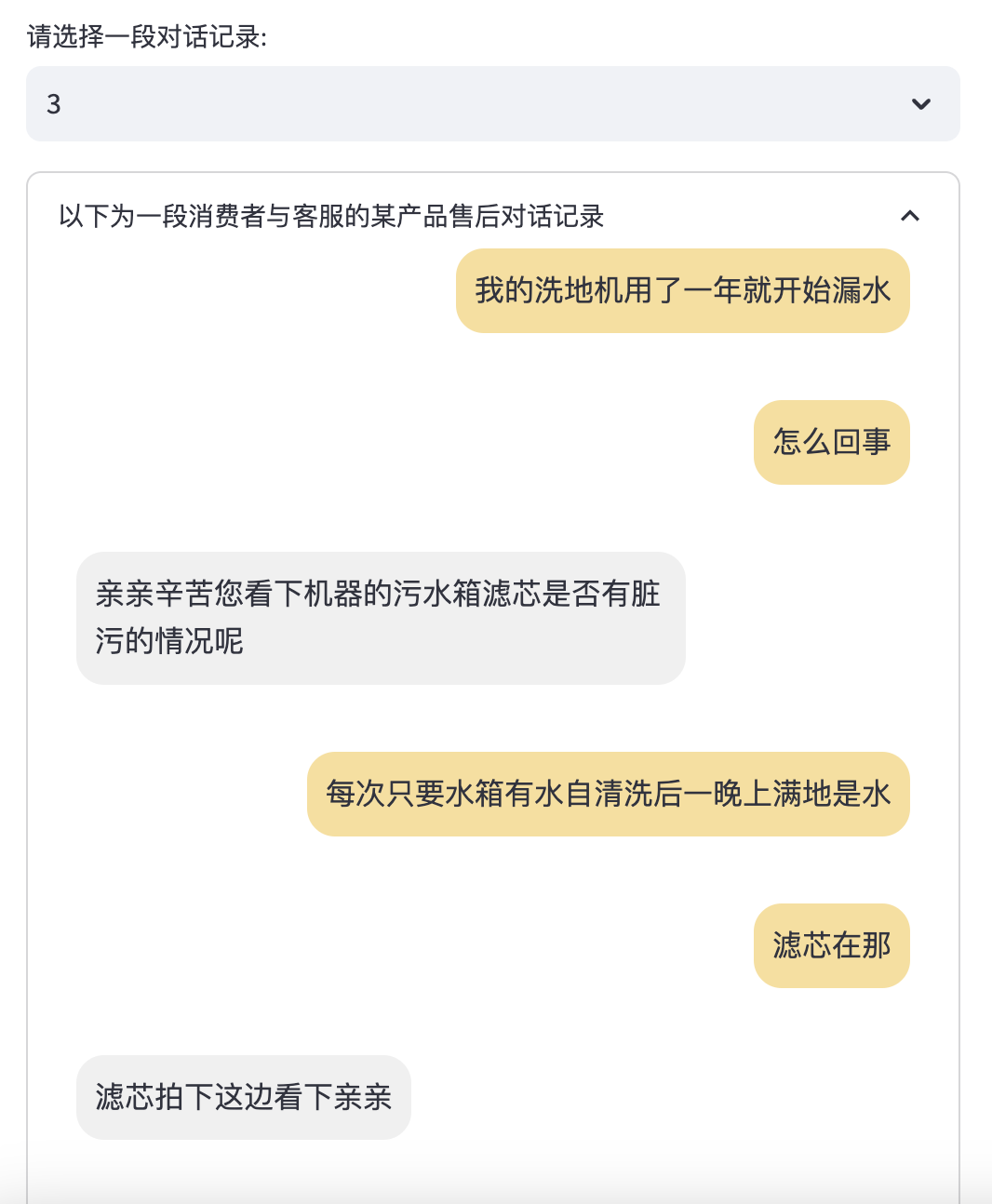Image resolution: width=992 pixels, height=1204 pixels.
Task: Click the dropdown arrow beside value 3
Action: click(x=920, y=104)
